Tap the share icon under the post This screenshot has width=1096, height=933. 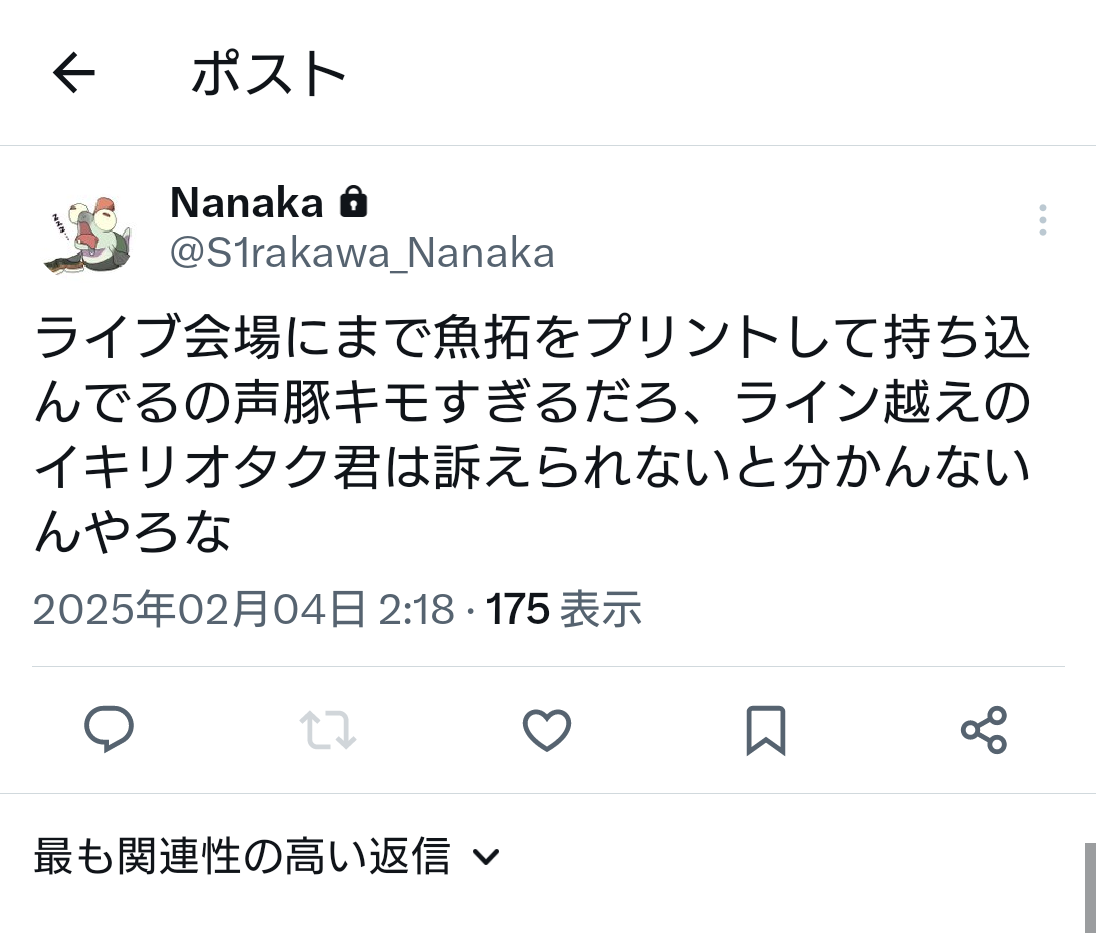coord(983,730)
